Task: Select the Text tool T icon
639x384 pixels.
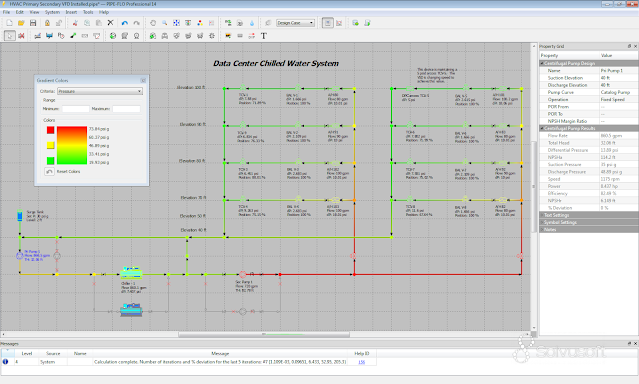Action: point(264,36)
